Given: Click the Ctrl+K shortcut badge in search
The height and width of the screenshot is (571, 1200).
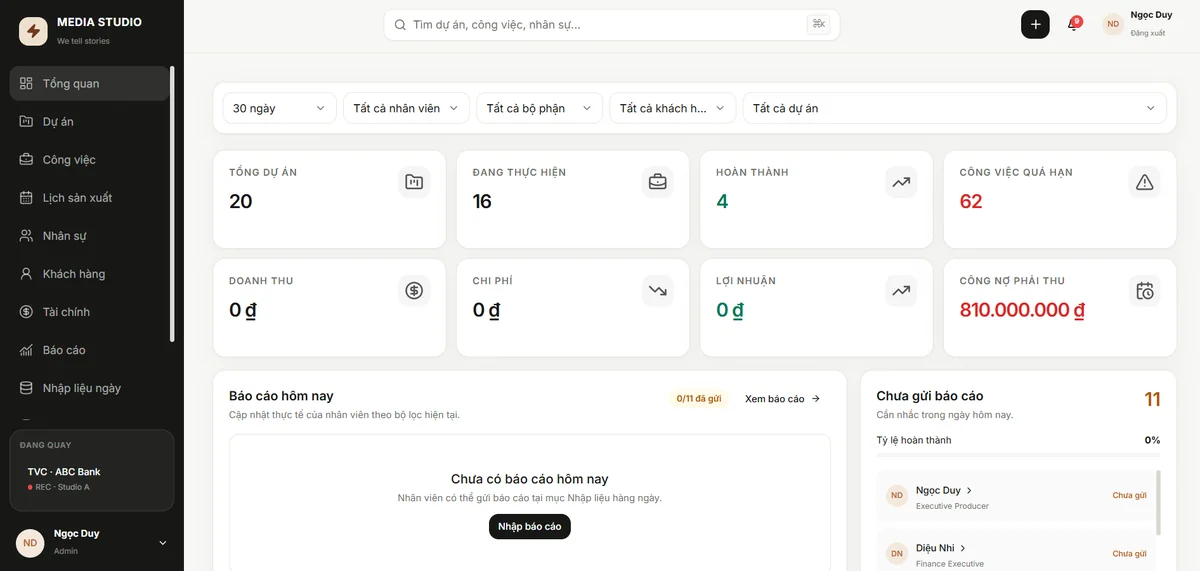Looking at the screenshot, I should [x=819, y=24].
